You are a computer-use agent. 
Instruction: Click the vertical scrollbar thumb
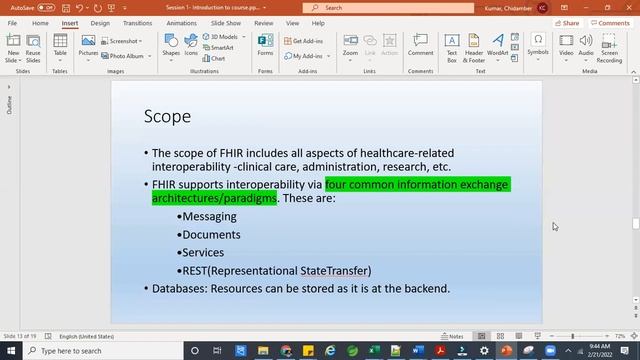pyautogui.click(x=636, y=223)
